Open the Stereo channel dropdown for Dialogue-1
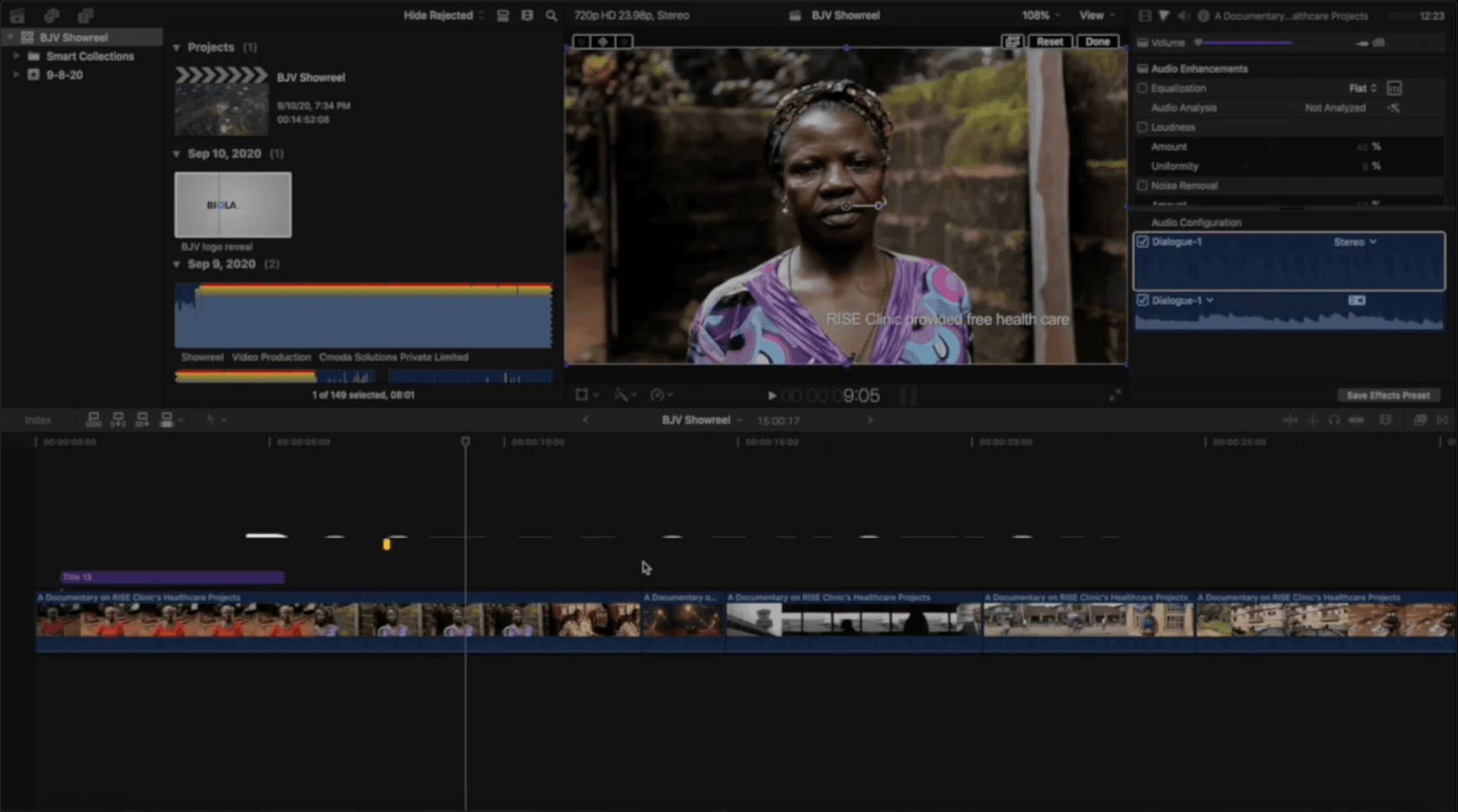Image resolution: width=1458 pixels, height=812 pixels. tap(1355, 242)
